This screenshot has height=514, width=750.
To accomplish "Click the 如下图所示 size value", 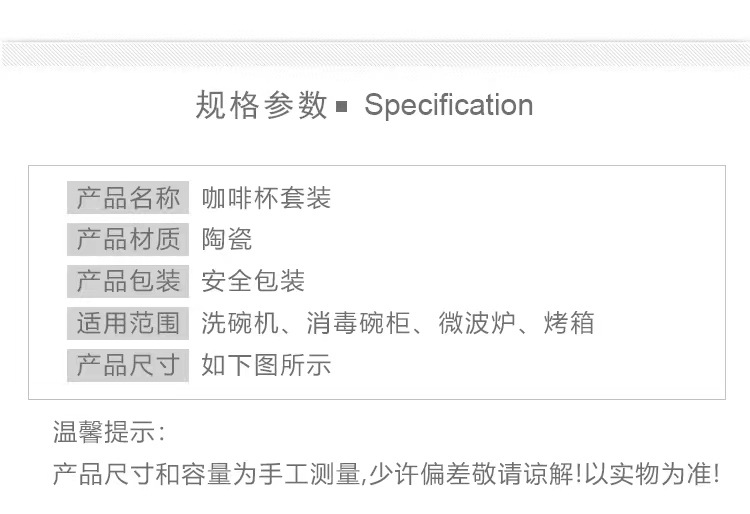I will (x=266, y=365).
